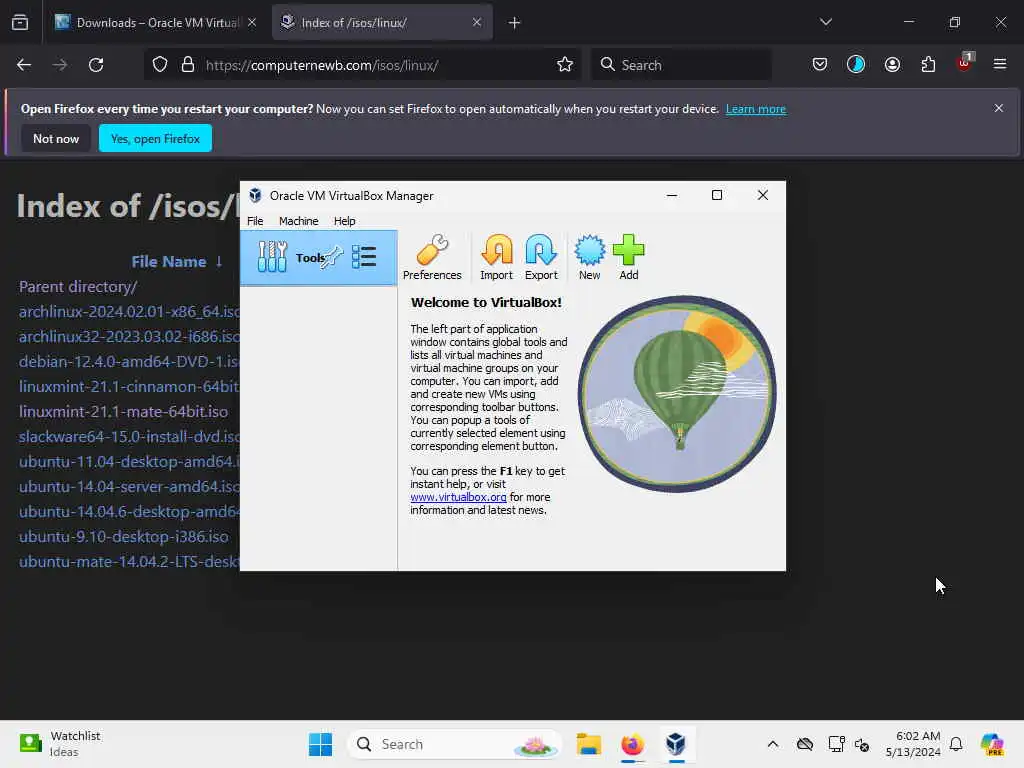The width and height of the screenshot is (1024, 768).
Task: Click the tracking protection shield icon
Action: point(160,65)
